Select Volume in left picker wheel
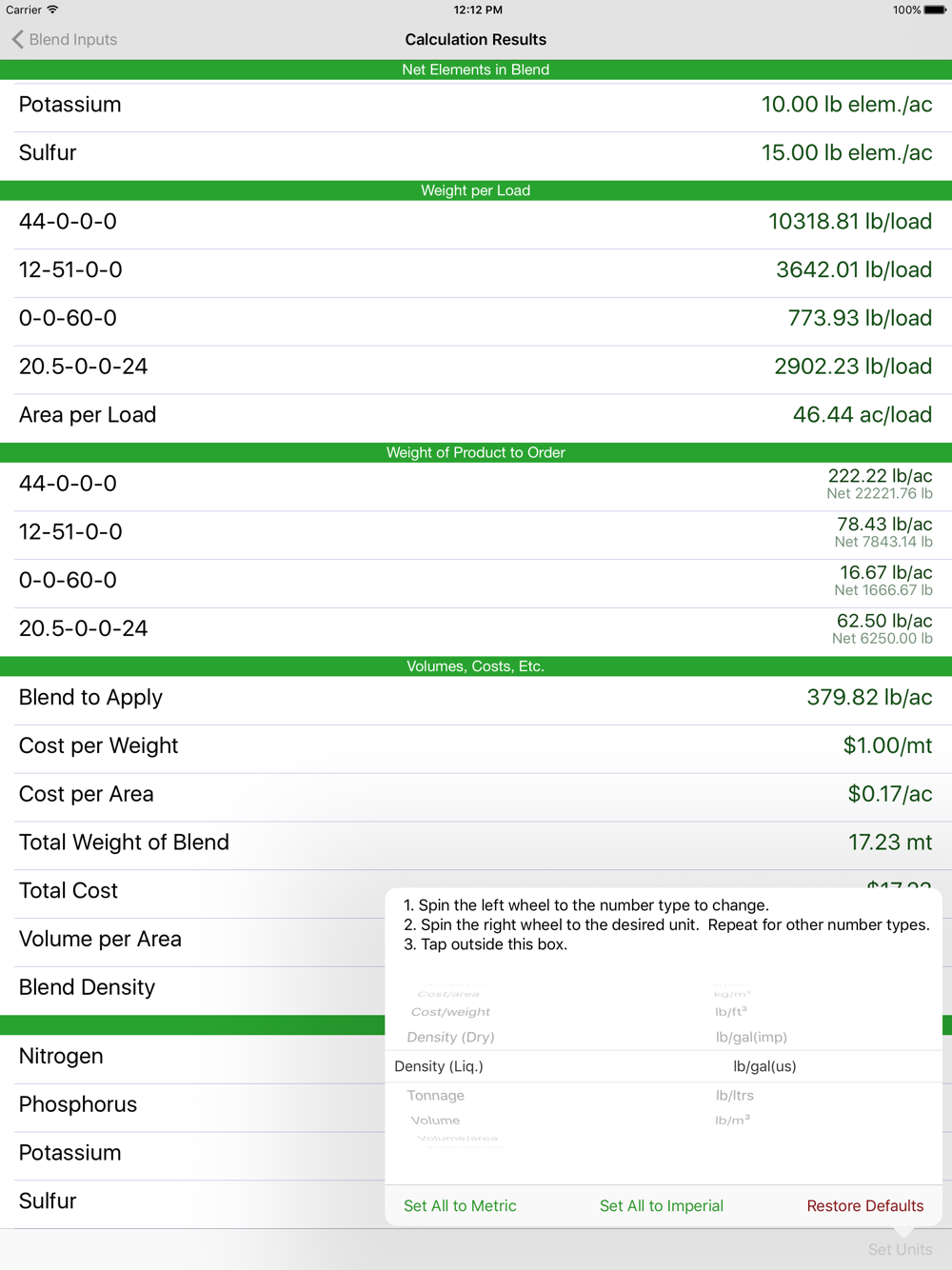The width and height of the screenshot is (952, 1270). tap(435, 1121)
